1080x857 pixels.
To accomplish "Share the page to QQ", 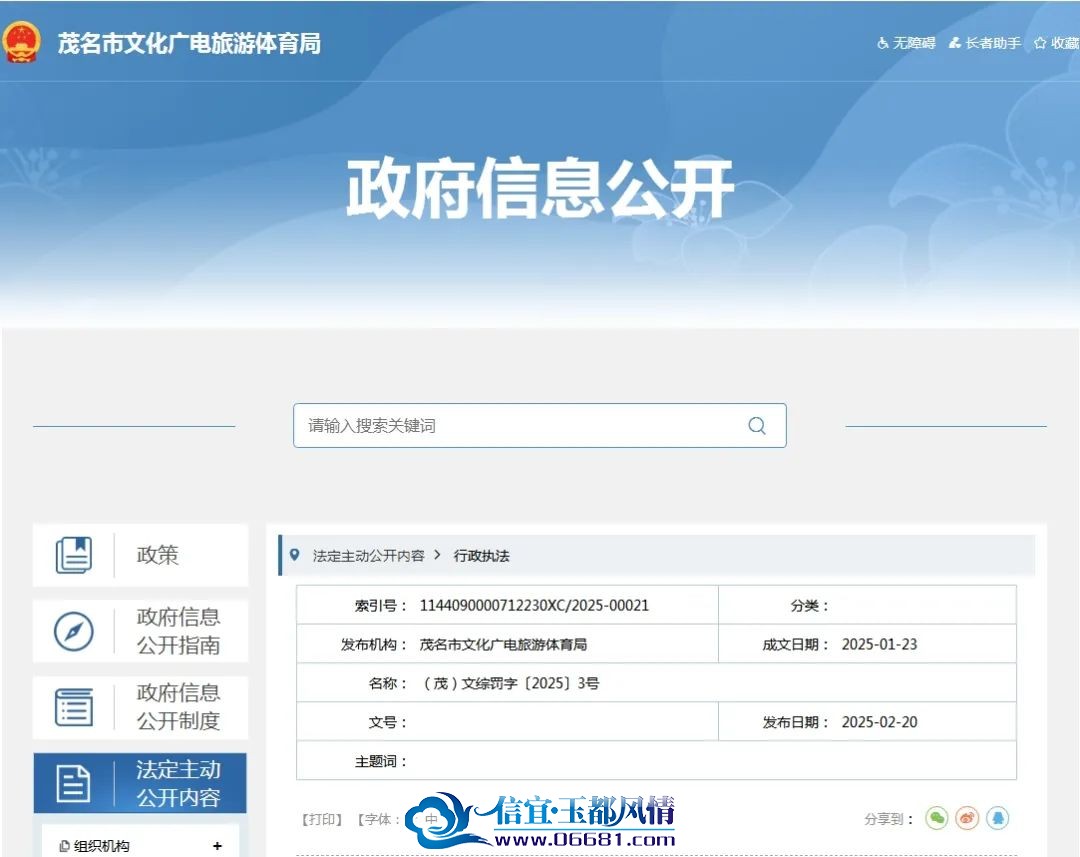I will point(998,818).
